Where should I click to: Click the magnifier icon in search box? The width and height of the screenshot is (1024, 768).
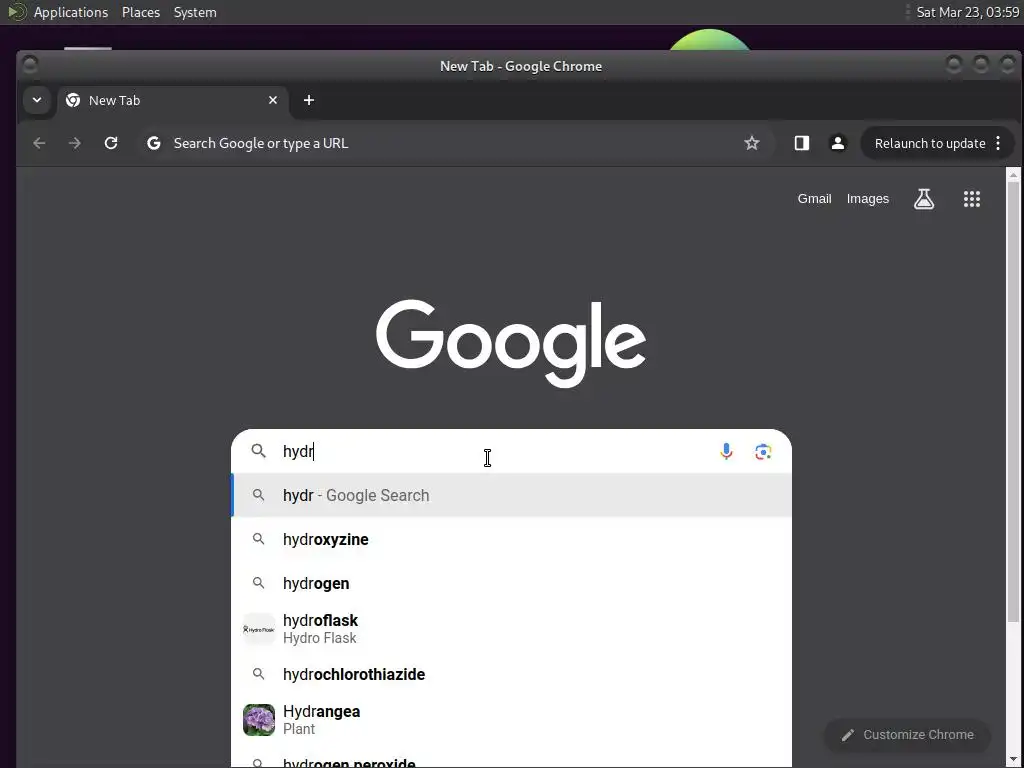pos(259,451)
